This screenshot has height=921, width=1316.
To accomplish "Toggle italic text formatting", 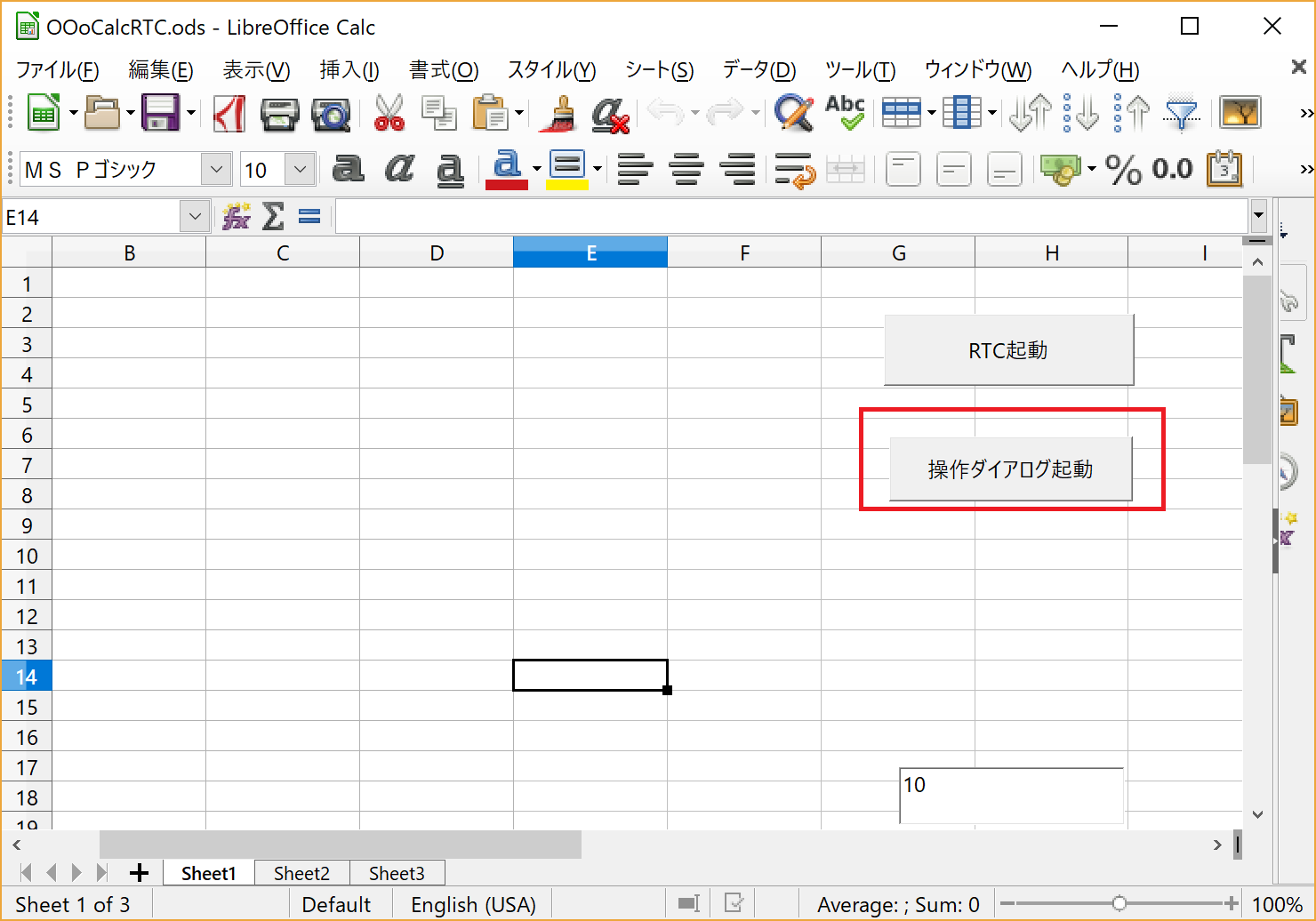I will pyautogui.click(x=399, y=169).
